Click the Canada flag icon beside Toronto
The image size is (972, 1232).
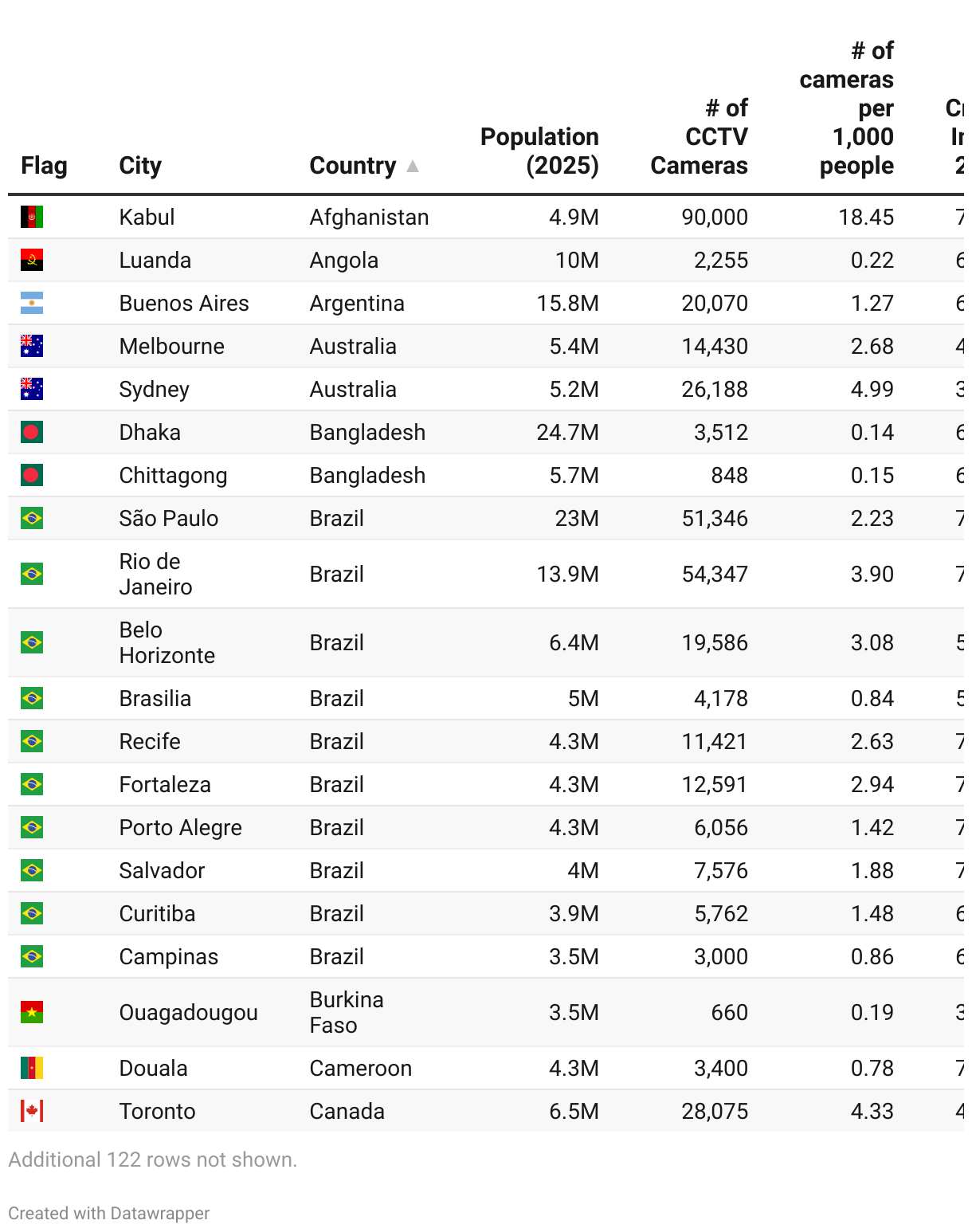(32, 1111)
